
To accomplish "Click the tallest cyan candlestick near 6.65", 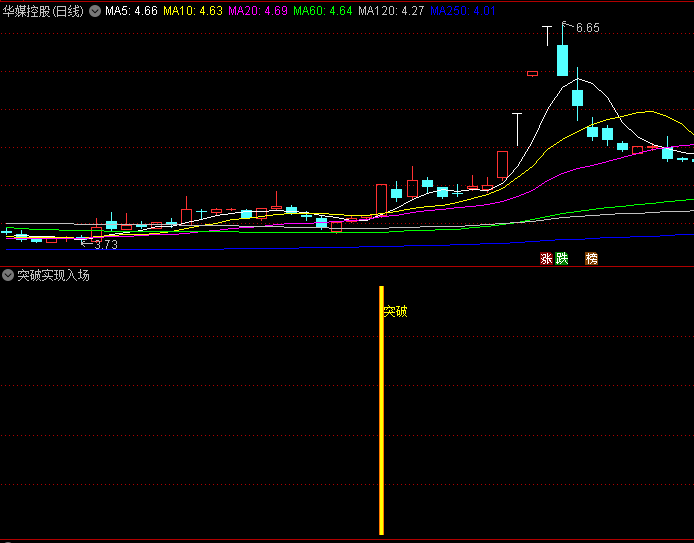I will pos(563,59).
